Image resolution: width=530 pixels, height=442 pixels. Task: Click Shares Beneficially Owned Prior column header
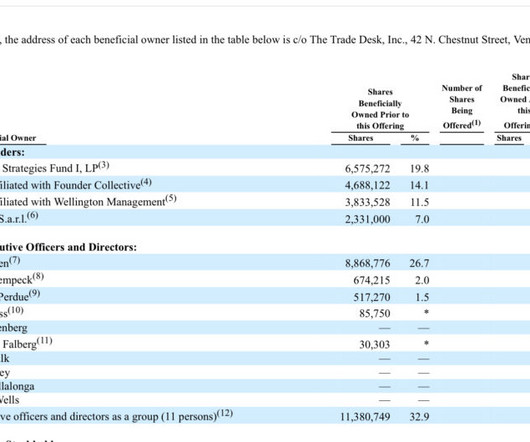[380, 109]
